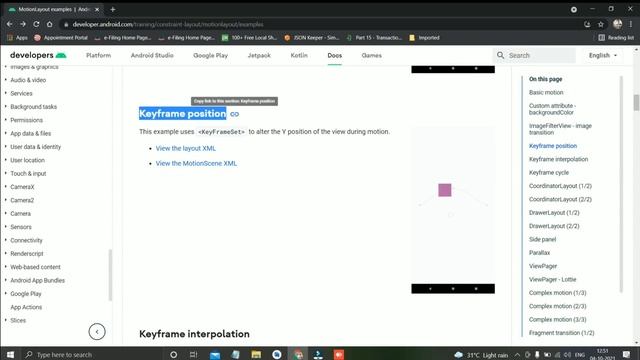Collapse the left sidebar with the arrow button
This screenshot has width=640, height=360.
pos(97,332)
